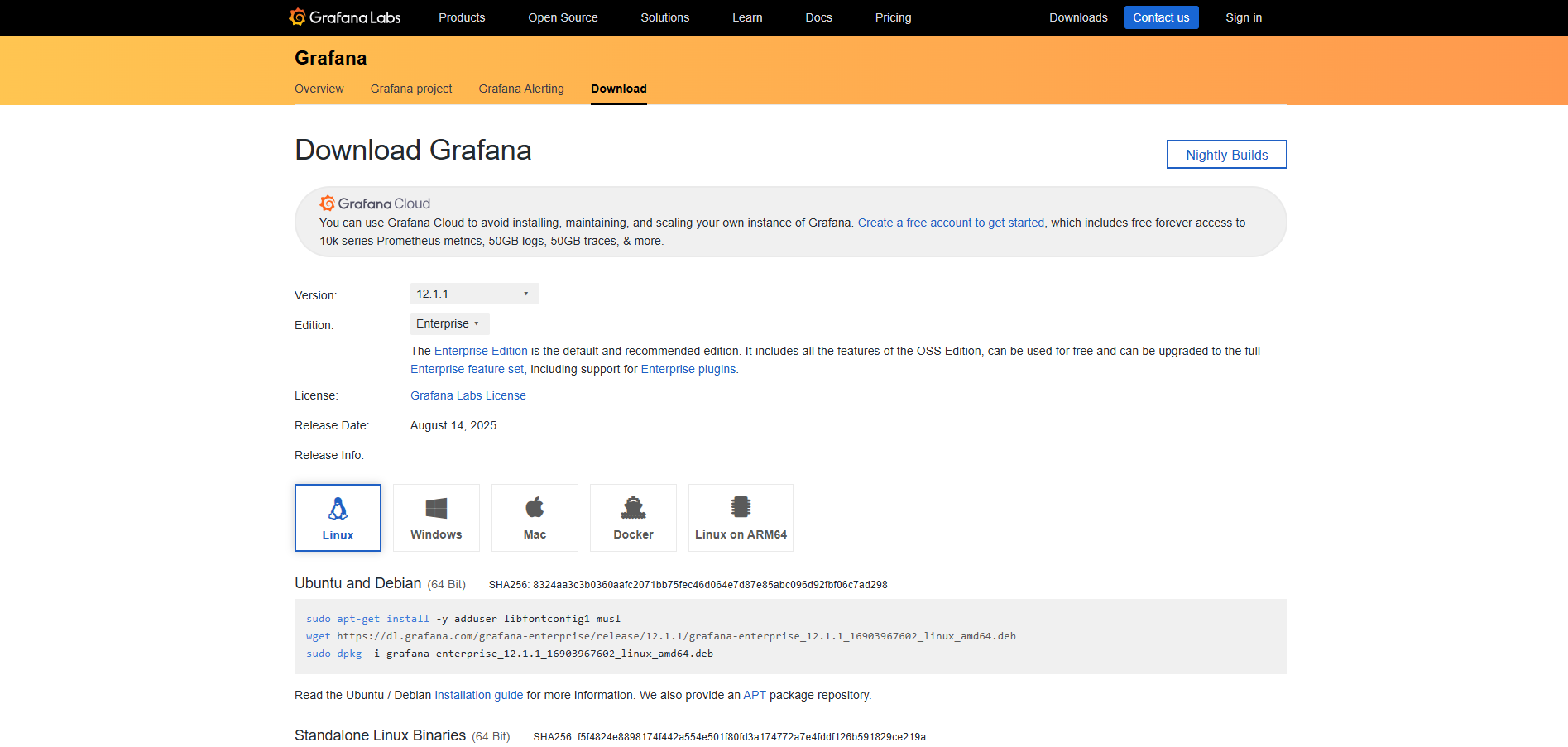Image resolution: width=1568 pixels, height=747 pixels.
Task: Click Create a free account link
Action: tap(951, 222)
